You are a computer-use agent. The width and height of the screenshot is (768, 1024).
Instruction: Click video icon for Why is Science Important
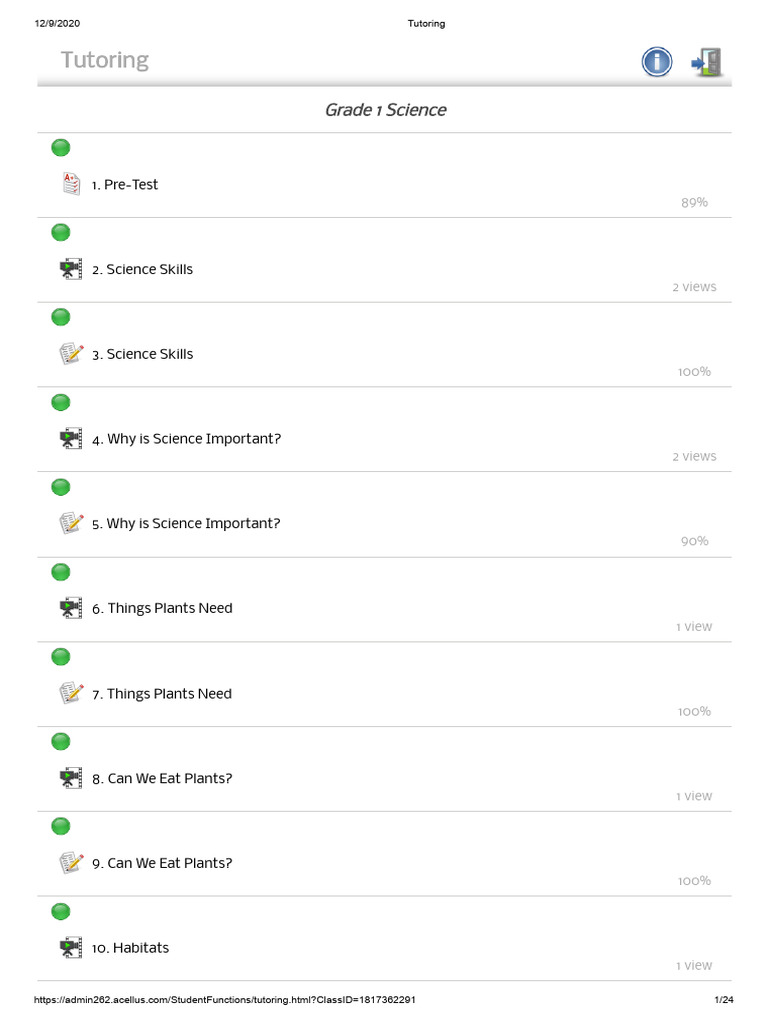70,438
